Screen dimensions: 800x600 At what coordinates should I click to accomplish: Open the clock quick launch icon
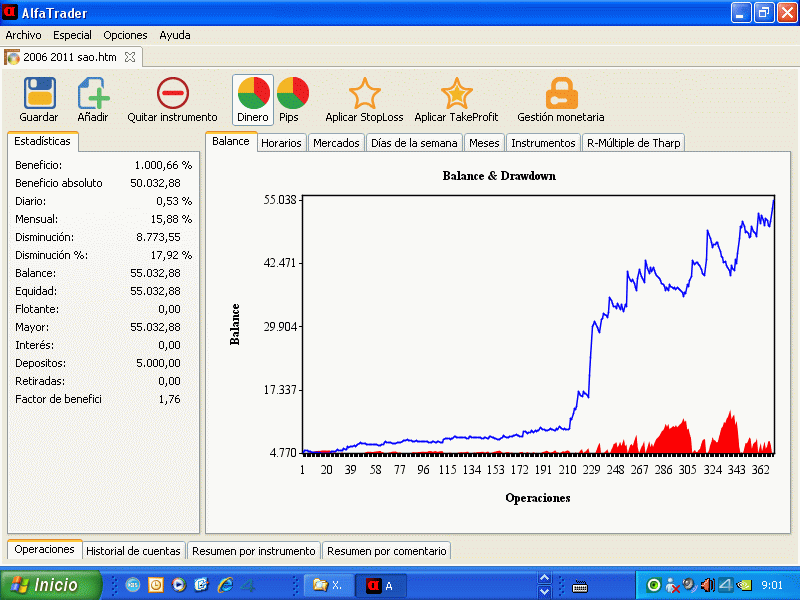(156, 585)
